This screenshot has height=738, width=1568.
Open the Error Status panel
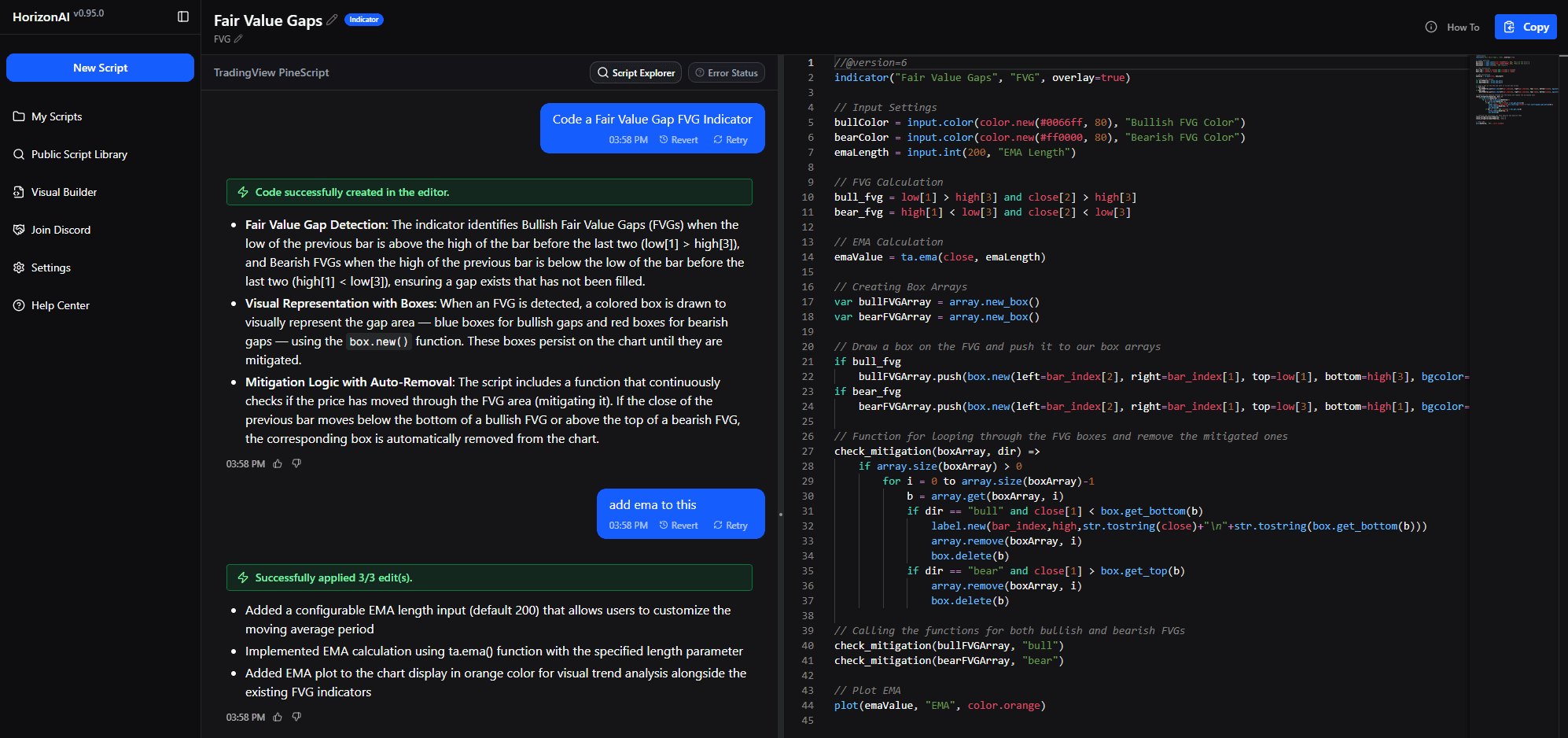pos(726,72)
